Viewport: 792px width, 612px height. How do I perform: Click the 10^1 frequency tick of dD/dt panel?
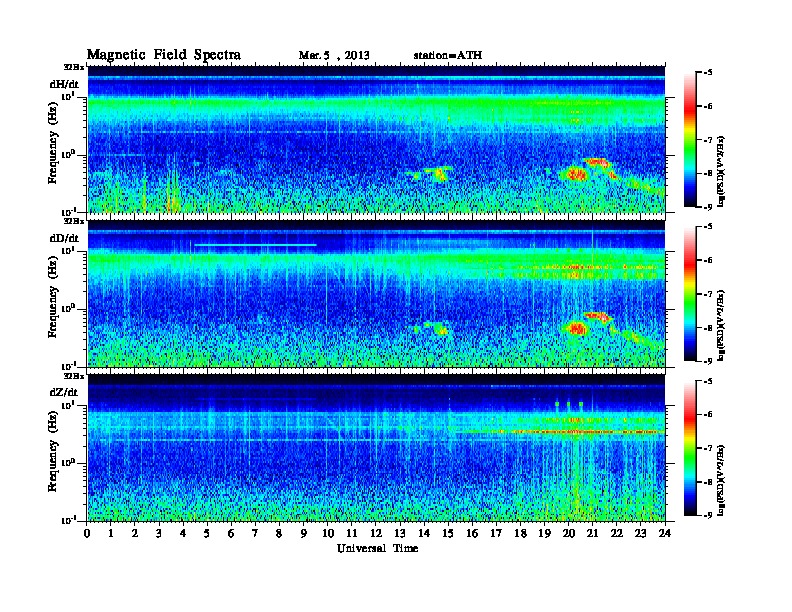coord(68,250)
